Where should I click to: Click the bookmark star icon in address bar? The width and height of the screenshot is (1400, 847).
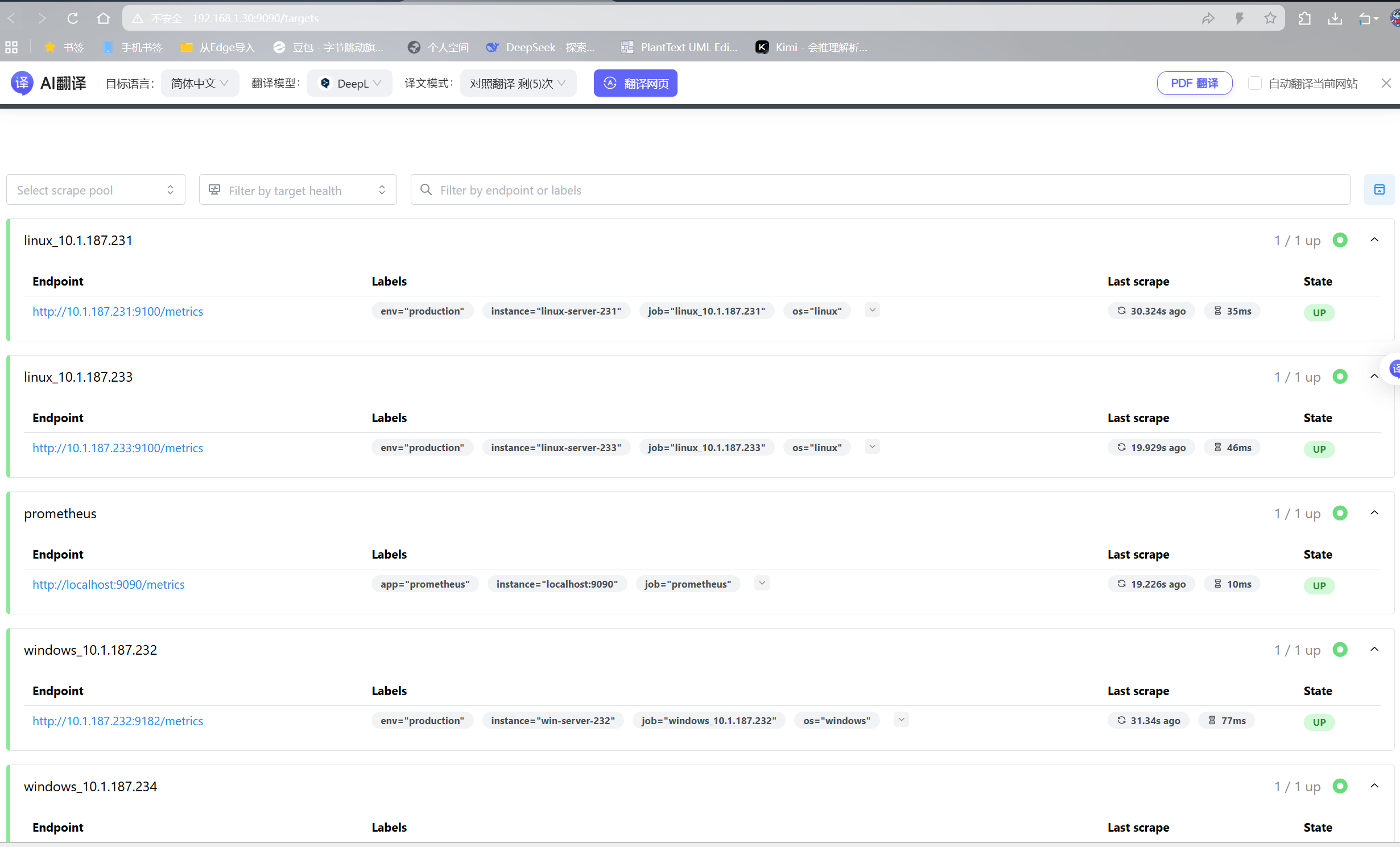(1270, 18)
